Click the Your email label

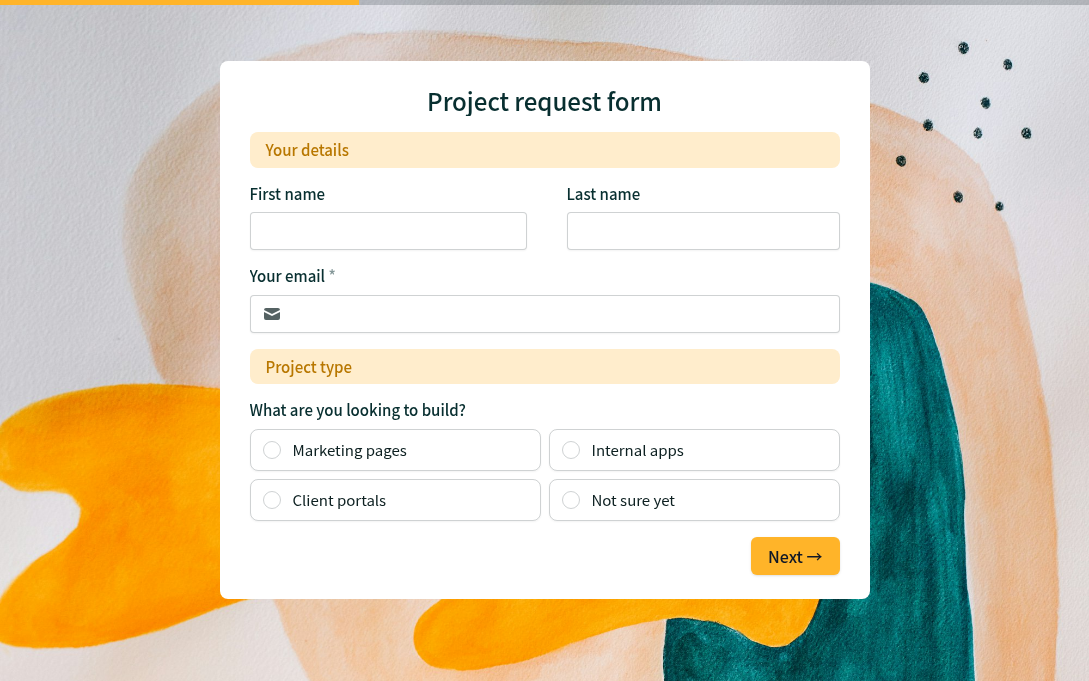pos(287,276)
